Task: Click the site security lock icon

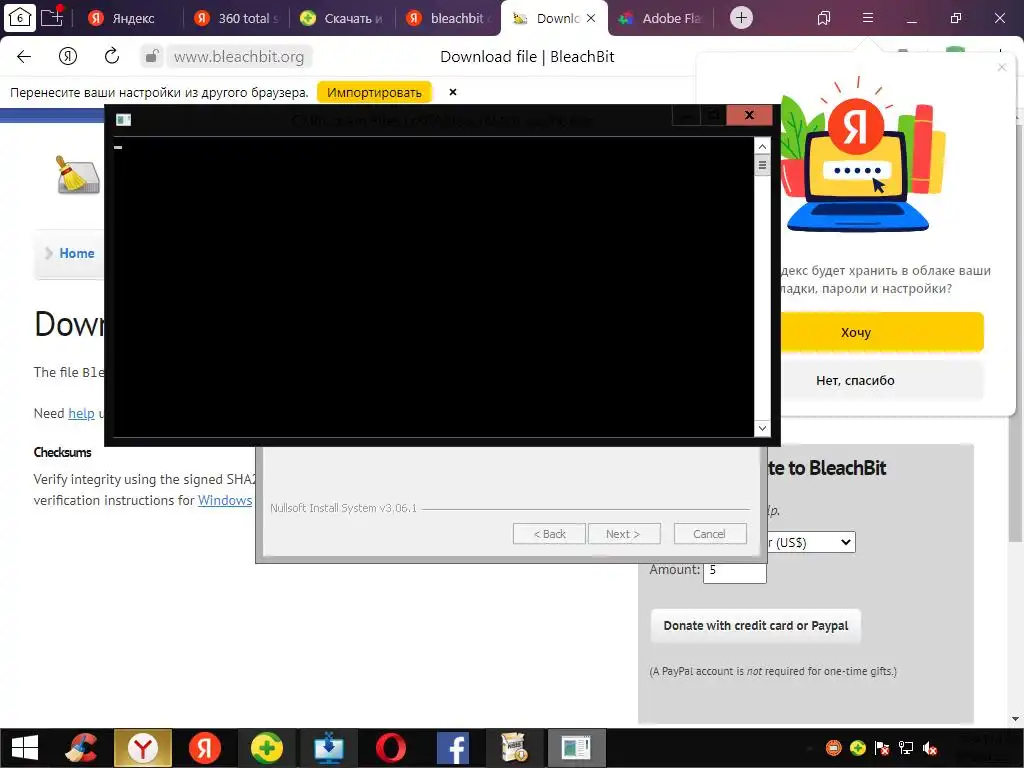Action: coord(152,56)
